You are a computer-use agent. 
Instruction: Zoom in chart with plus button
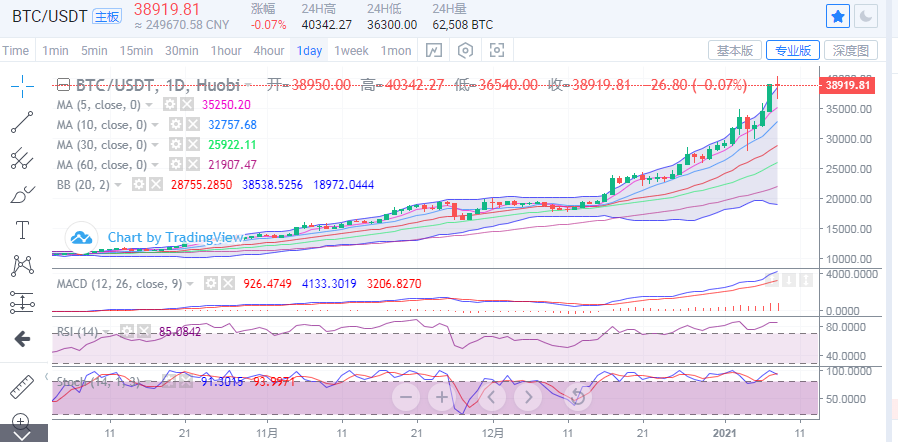tap(442, 397)
